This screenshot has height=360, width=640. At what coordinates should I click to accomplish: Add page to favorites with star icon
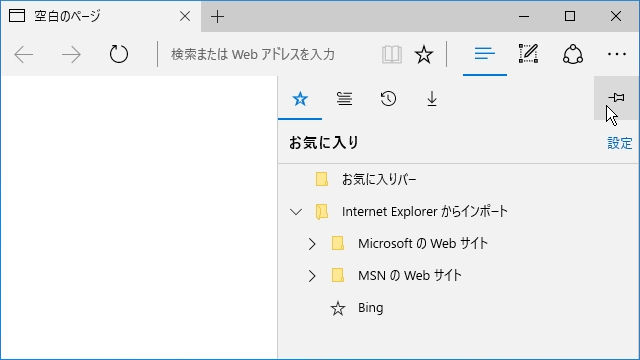tap(424, 54)
